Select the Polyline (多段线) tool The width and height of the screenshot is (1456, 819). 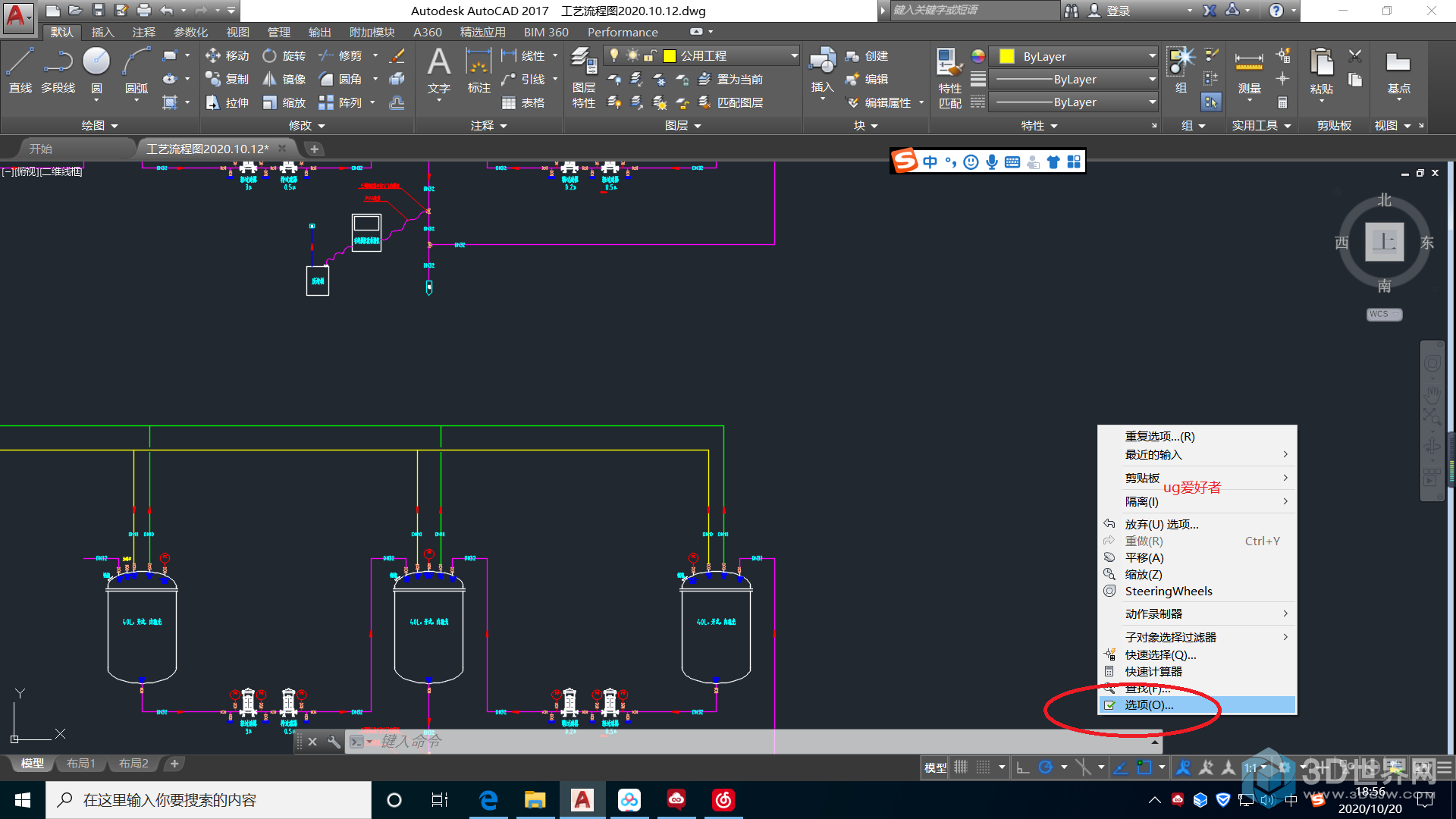coord(58,71)
